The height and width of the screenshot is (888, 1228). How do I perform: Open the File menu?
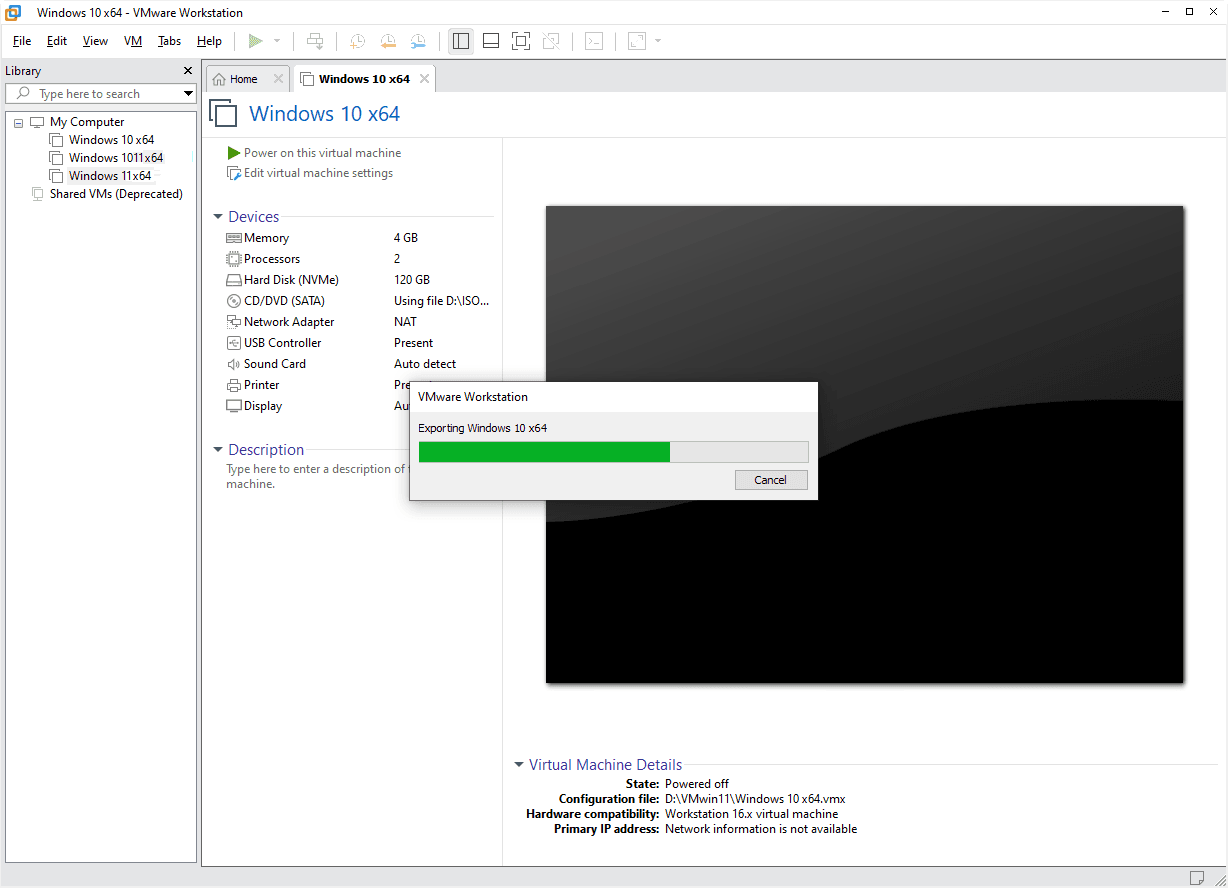coord(22,41)
